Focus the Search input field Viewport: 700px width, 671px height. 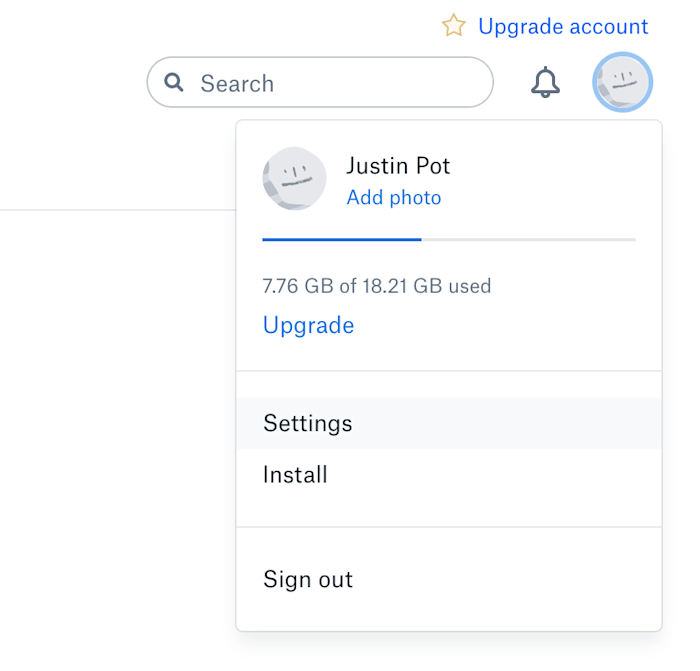(x=320, y=82)
